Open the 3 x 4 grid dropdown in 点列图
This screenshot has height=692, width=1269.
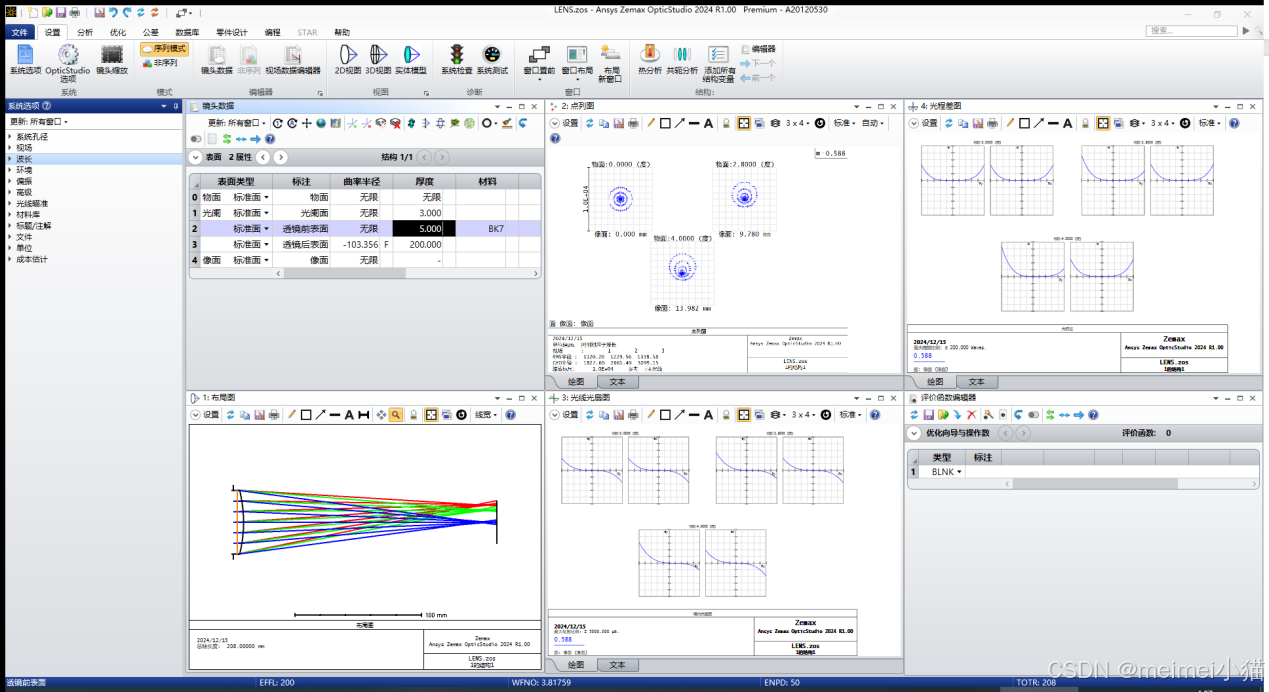point(797,123)
